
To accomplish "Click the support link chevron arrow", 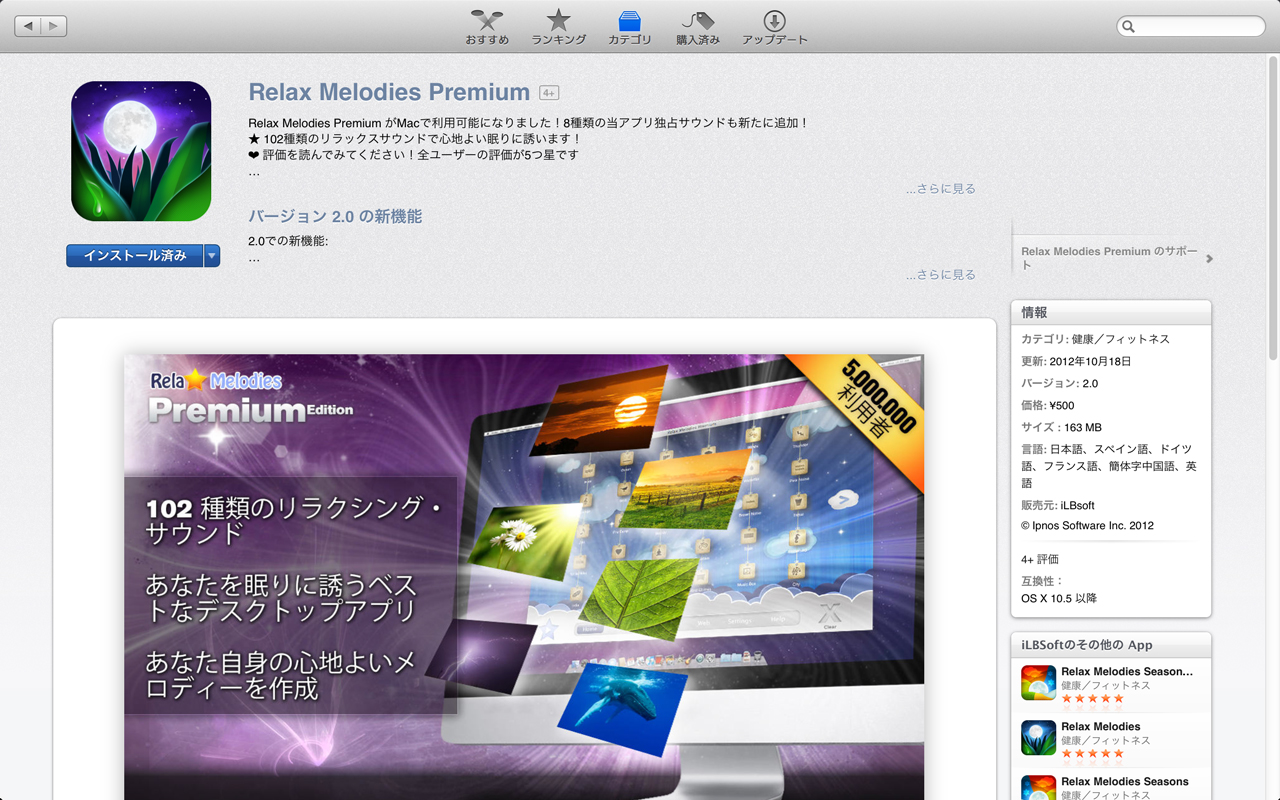I will click(x=1209, y=258).
